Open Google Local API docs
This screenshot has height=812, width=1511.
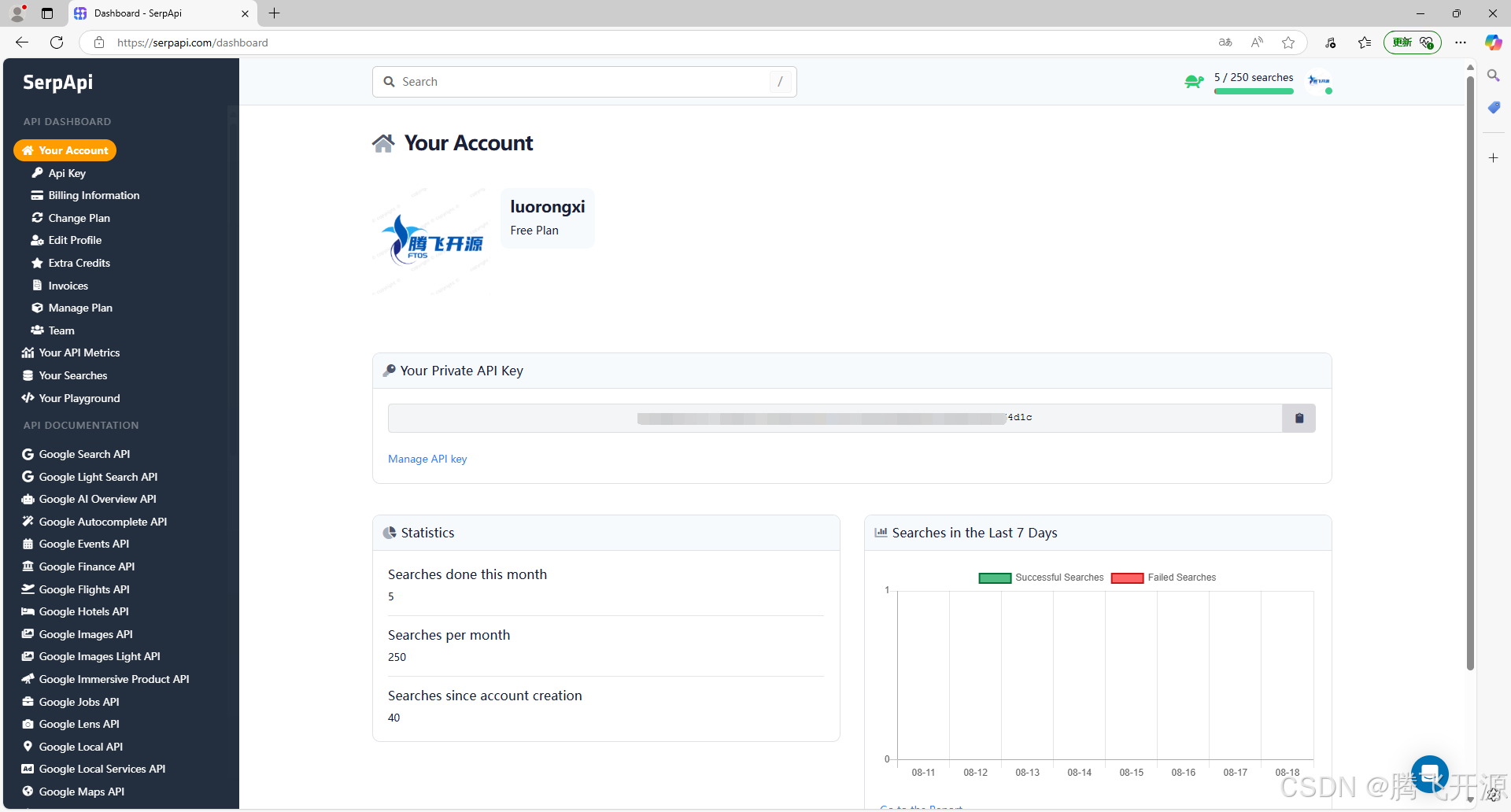point(72,747)
